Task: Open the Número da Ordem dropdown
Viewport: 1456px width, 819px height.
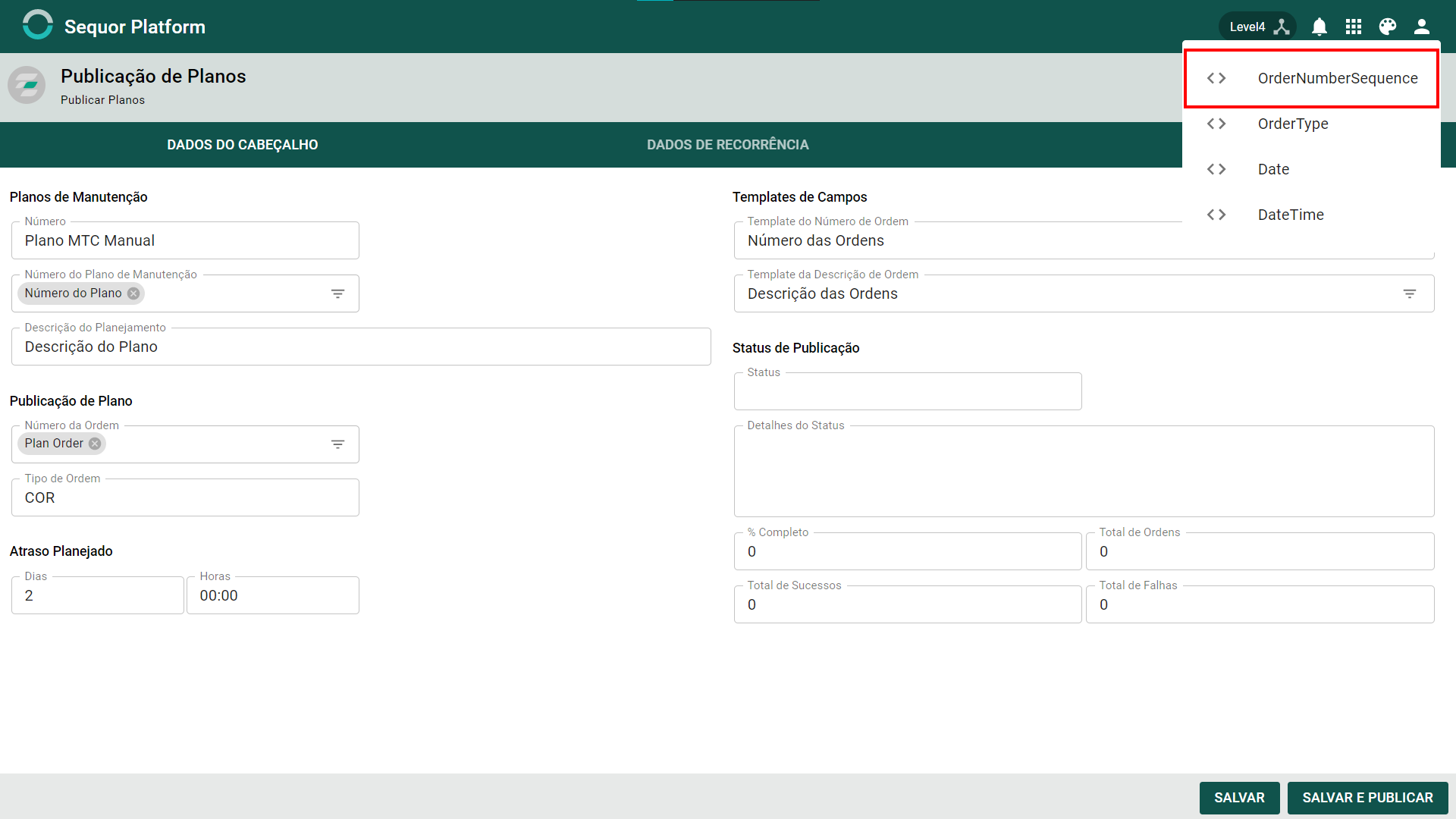Action: point(338,444)
